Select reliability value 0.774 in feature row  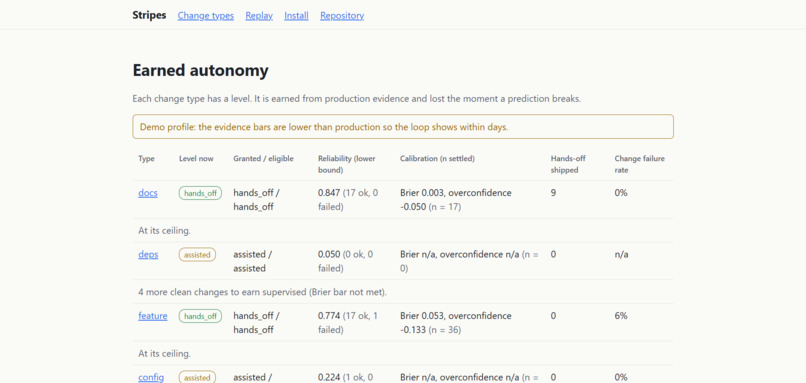329,316
